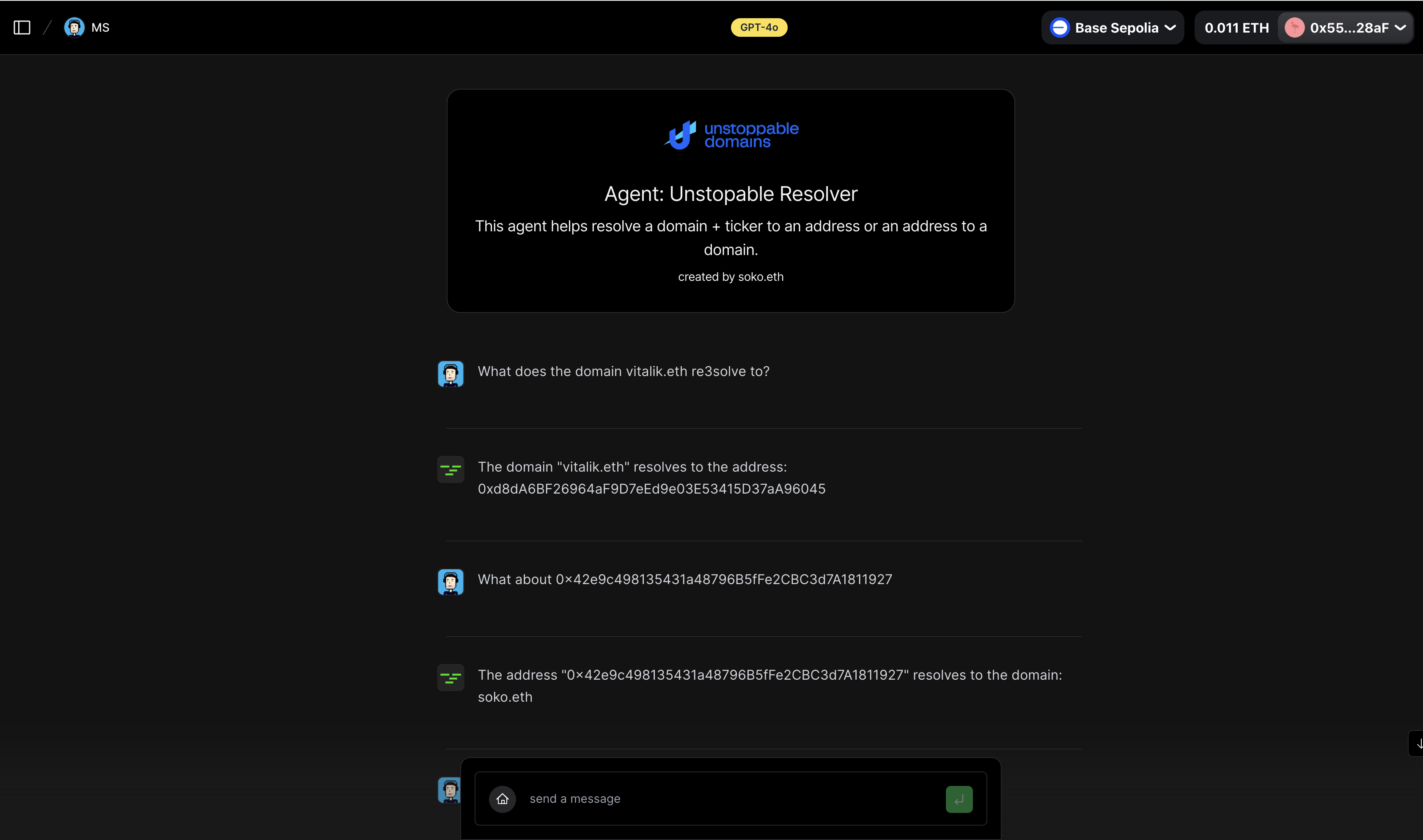Click the home icon in message box
This screenshot has width=1423, height=840.
pyautogui.click(x=502, y=799)
